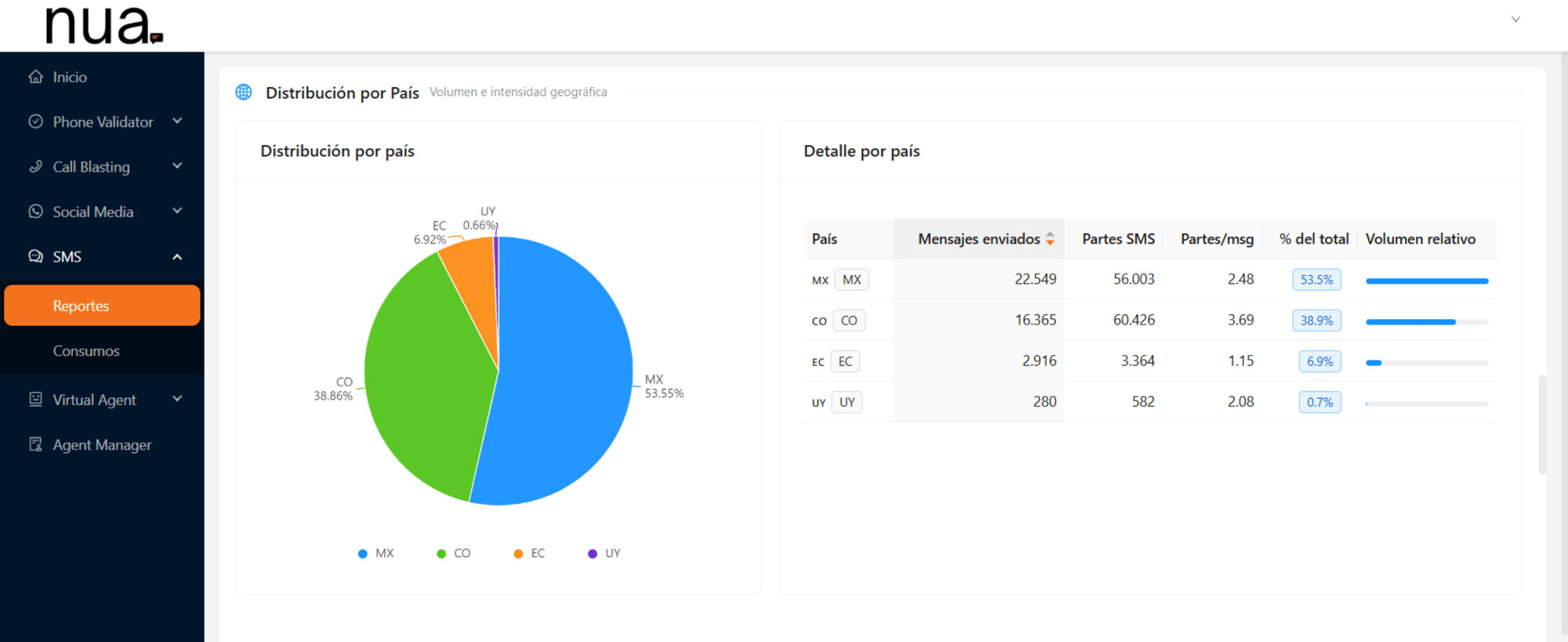Click the CO 38.86% pie chart label
Viewport: 1568px width, 642px height.
[333, 389]
